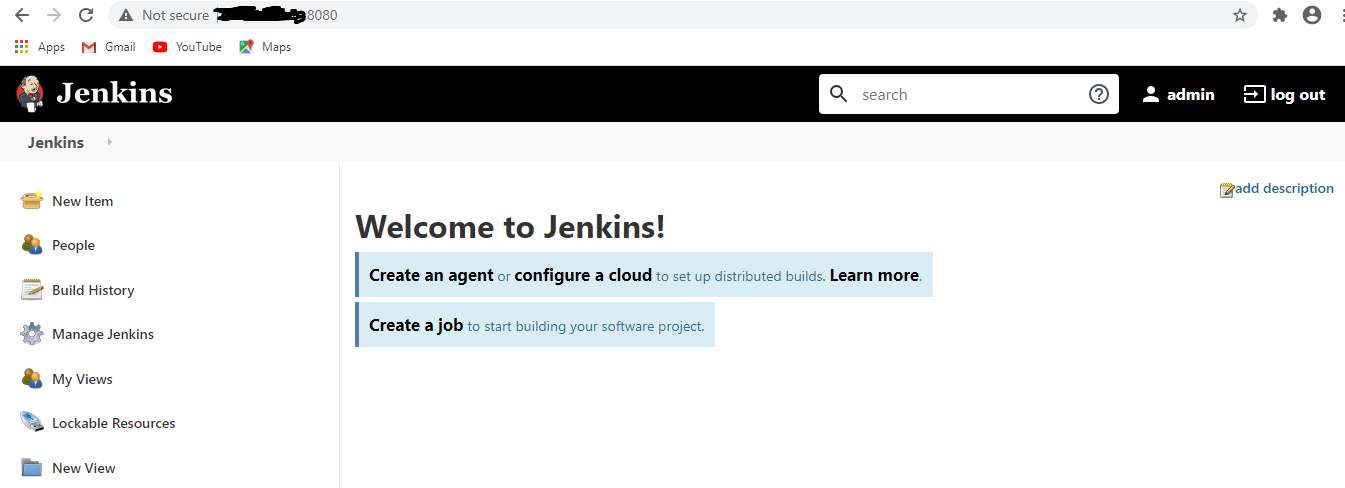Click the add description link

[x=1284, y=188]
